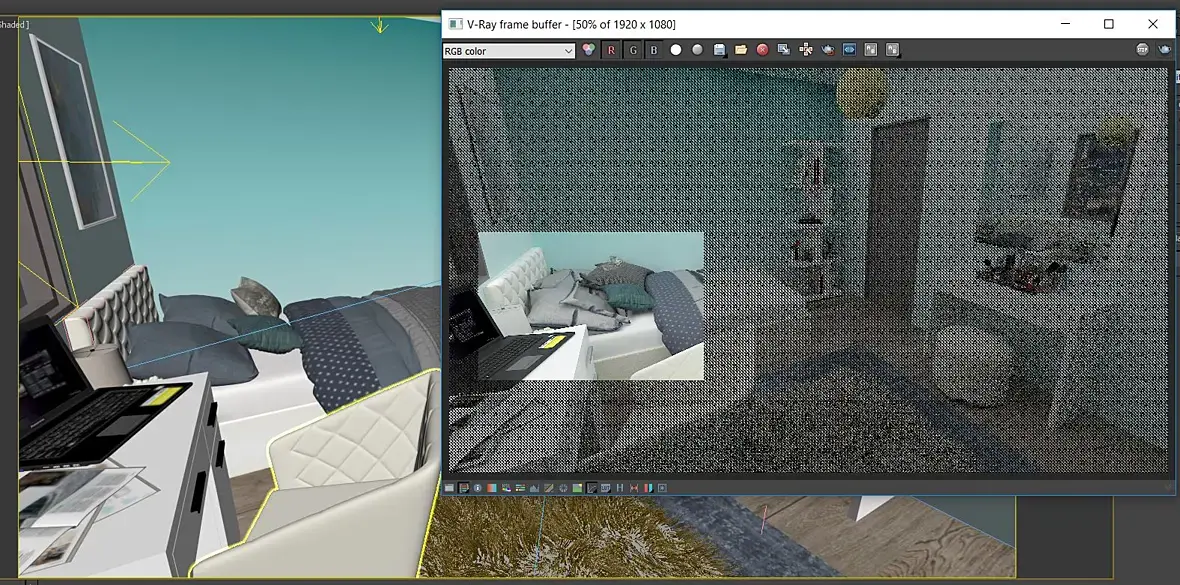Toggle monochromatic mode grey circle

tap(698, 50)
